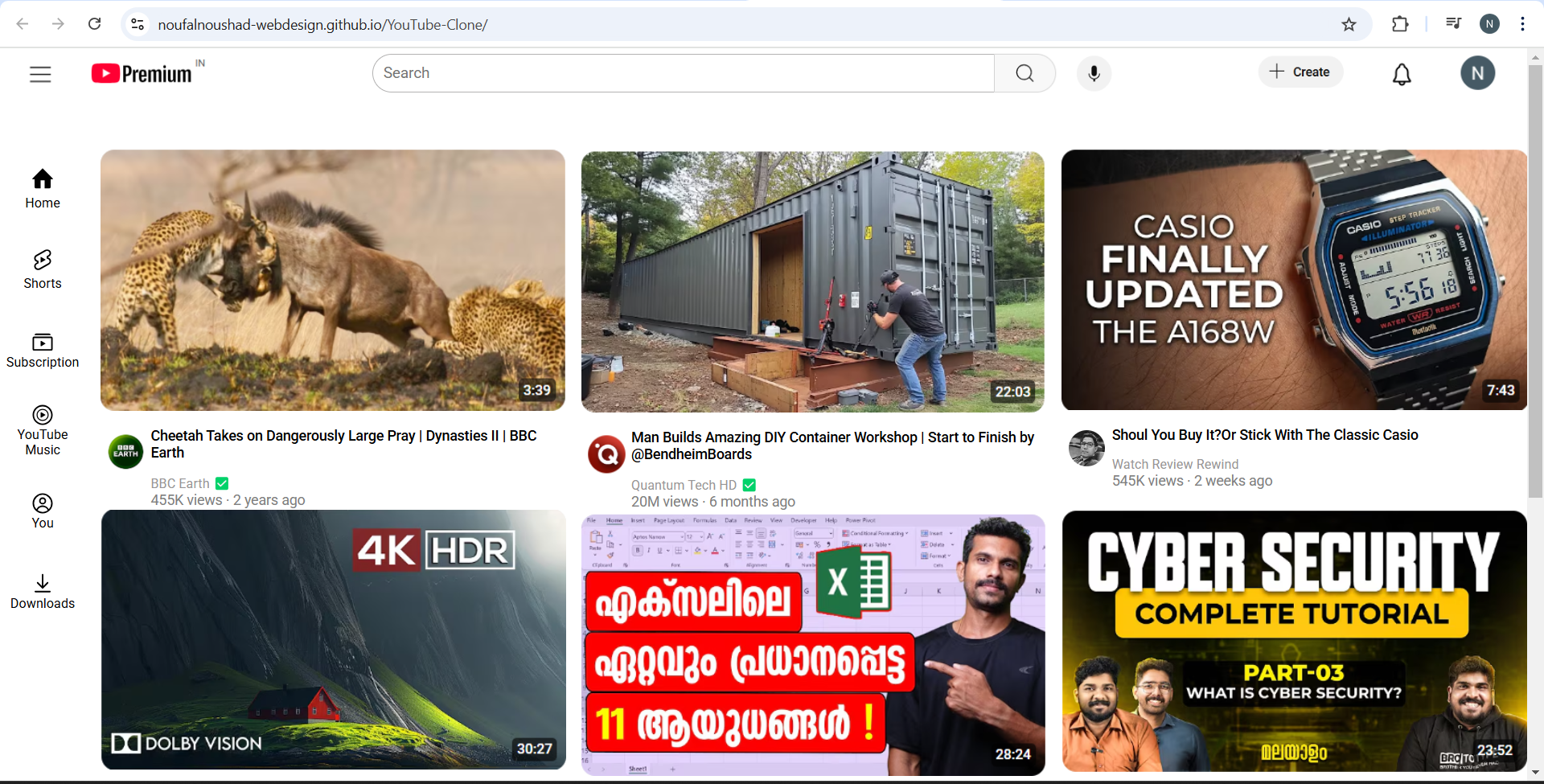1544x784 pixels.
Task: Open browser extensions puzzle icon
Action: [1400, 24]
